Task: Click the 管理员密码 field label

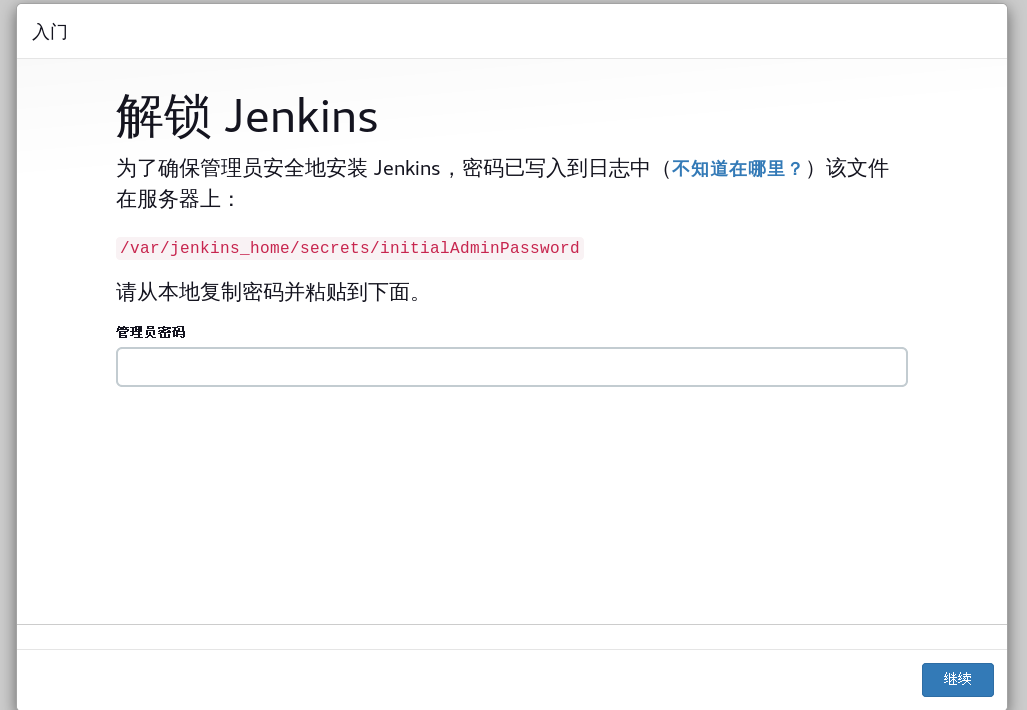Action: click(x=150, y=332)
